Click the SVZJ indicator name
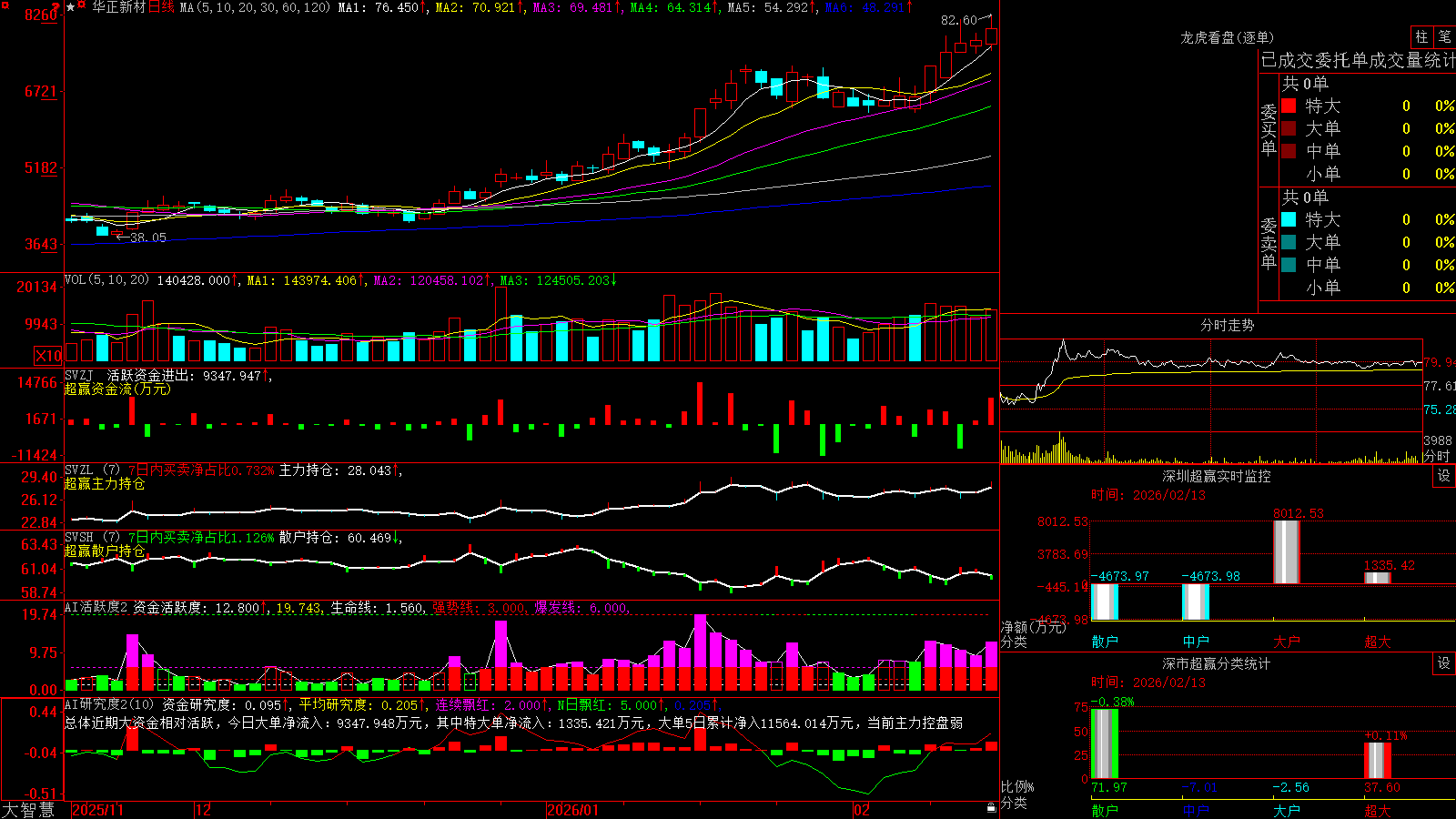This screenshot has height=819, width=1456. [x=79, y=375]
